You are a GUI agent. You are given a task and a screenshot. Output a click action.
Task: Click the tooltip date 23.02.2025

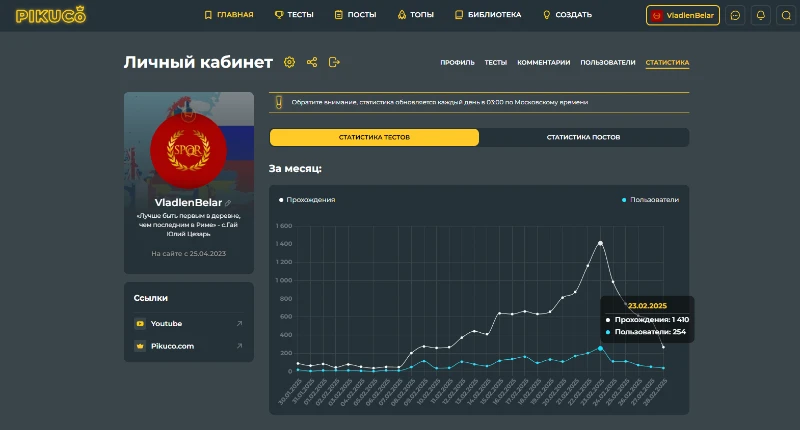click(647, 306)
